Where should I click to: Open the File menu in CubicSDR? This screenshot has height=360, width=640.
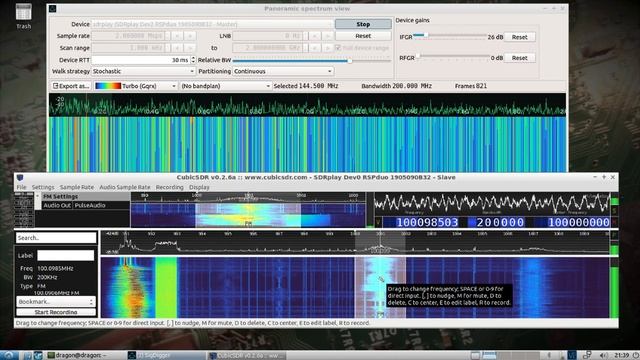(21, 187)
